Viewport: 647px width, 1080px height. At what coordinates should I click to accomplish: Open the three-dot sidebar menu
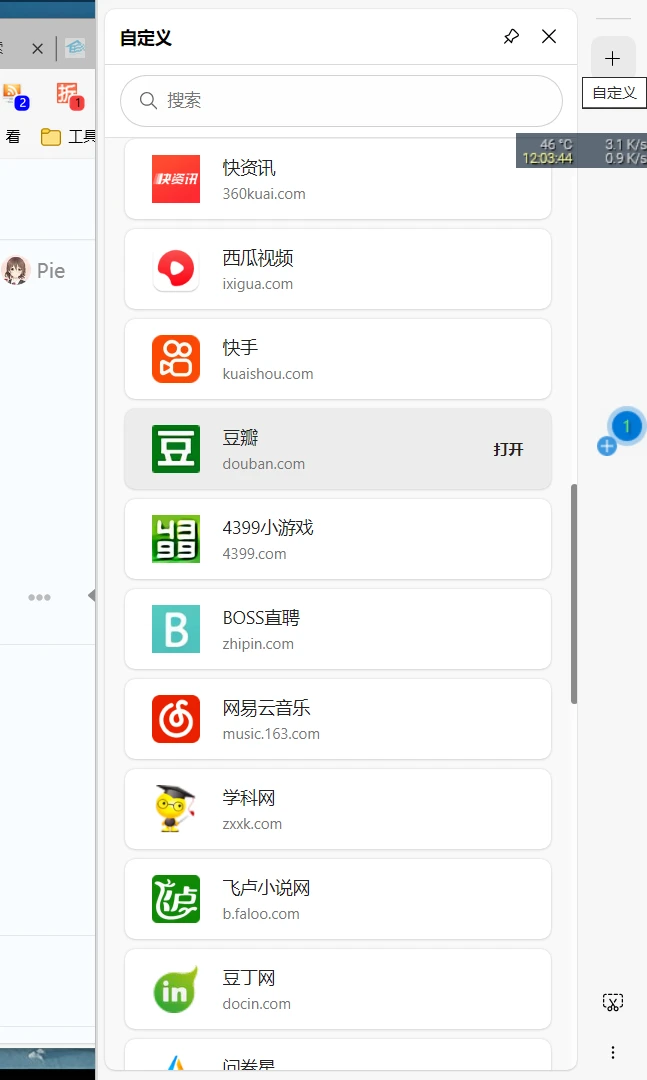click(x=613, y=1052)
